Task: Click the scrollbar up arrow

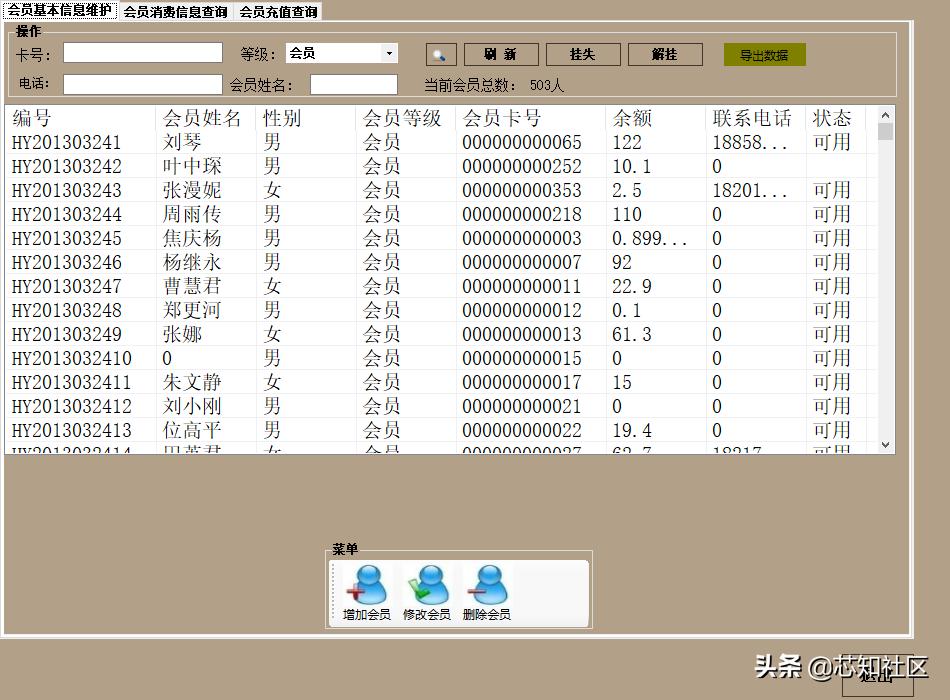Action: pyautogui.click(x=882, y=115)
